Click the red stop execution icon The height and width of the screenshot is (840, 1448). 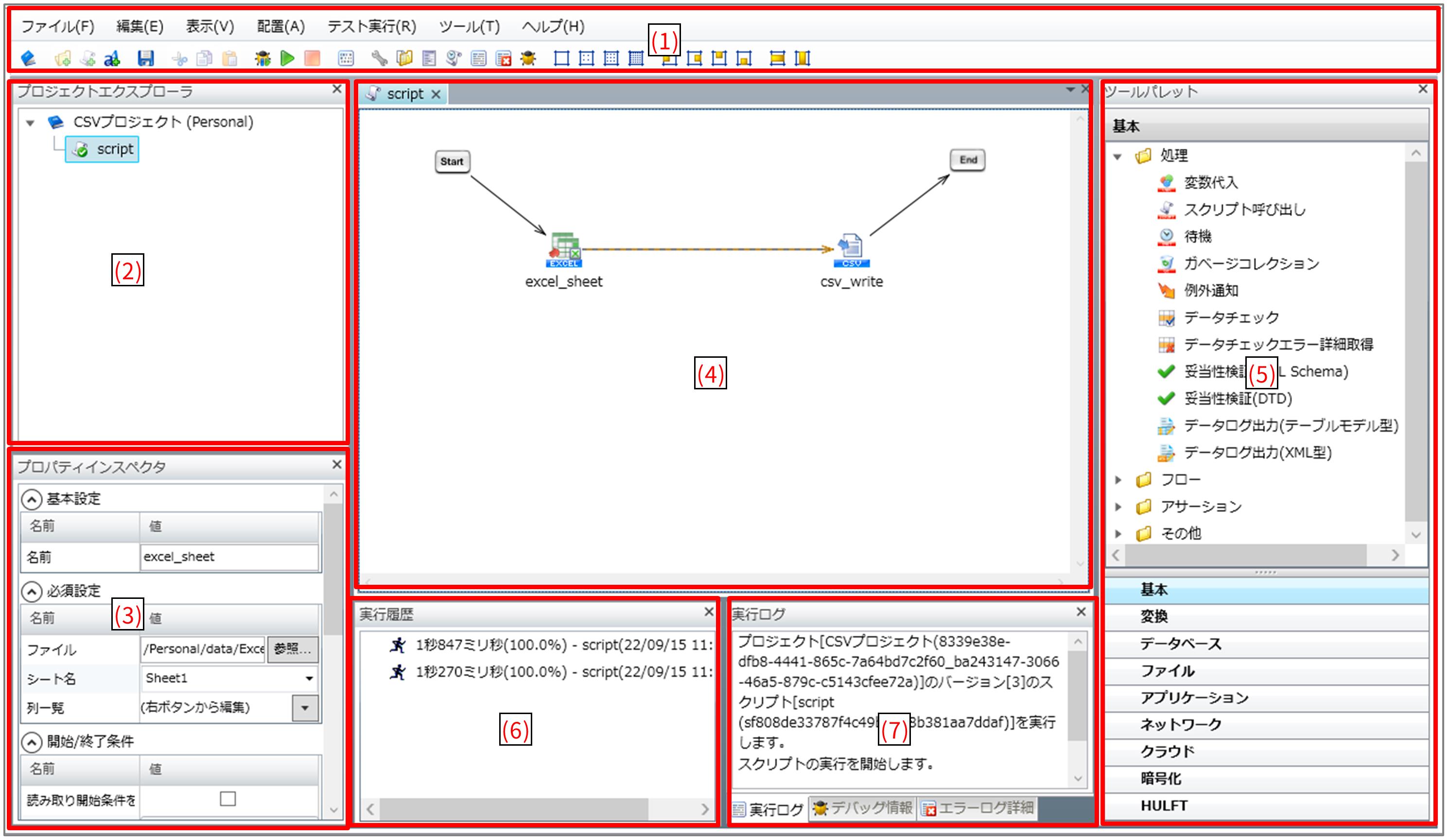312,58
